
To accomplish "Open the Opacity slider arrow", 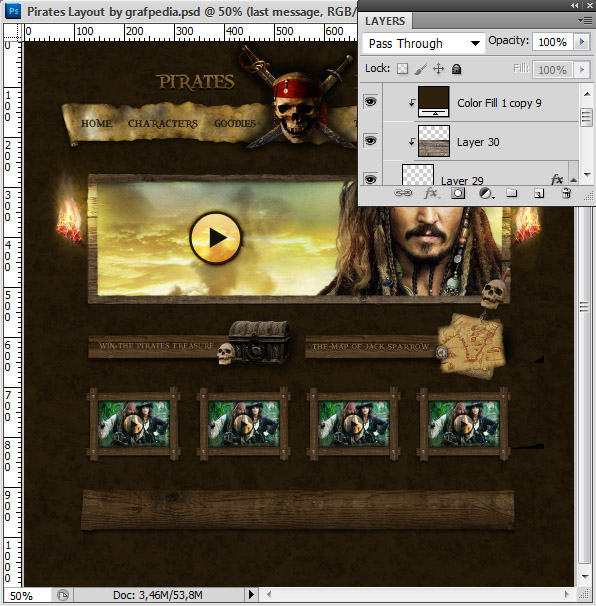I will 582,42.
